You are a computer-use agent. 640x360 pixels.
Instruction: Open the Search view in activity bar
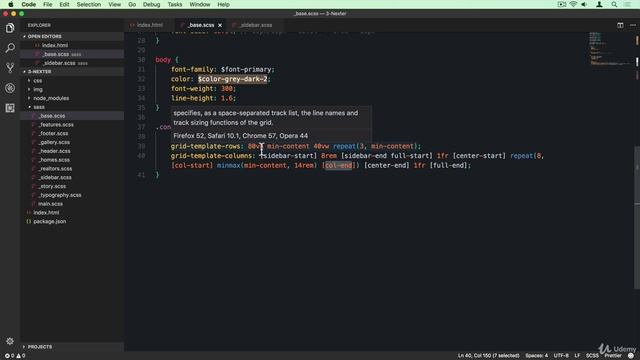10,48
